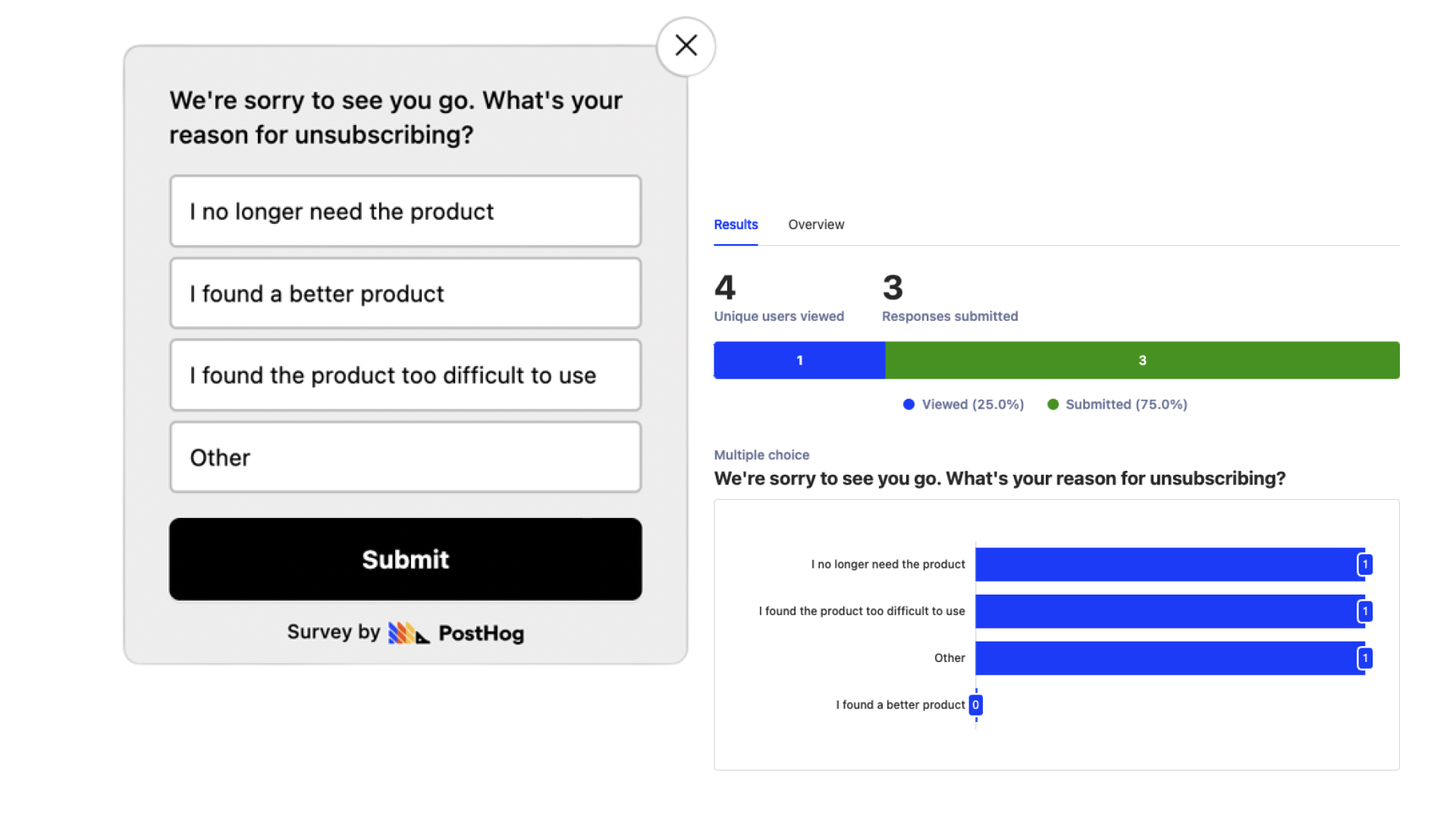Open the 'Survey by PostHog' branding link
1456x819 pixels.
coord(405,633)
